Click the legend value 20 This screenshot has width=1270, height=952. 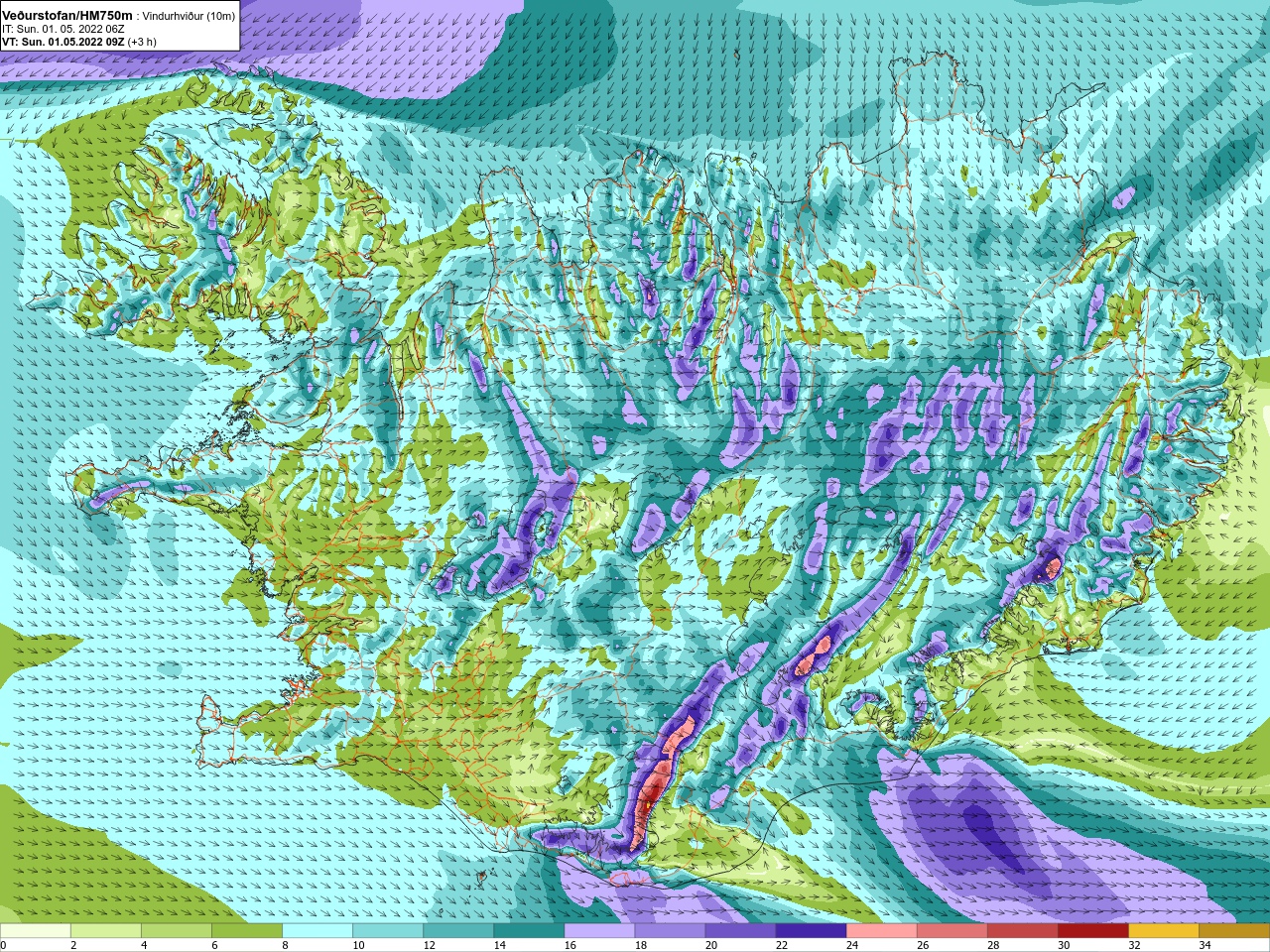(710, 945)
